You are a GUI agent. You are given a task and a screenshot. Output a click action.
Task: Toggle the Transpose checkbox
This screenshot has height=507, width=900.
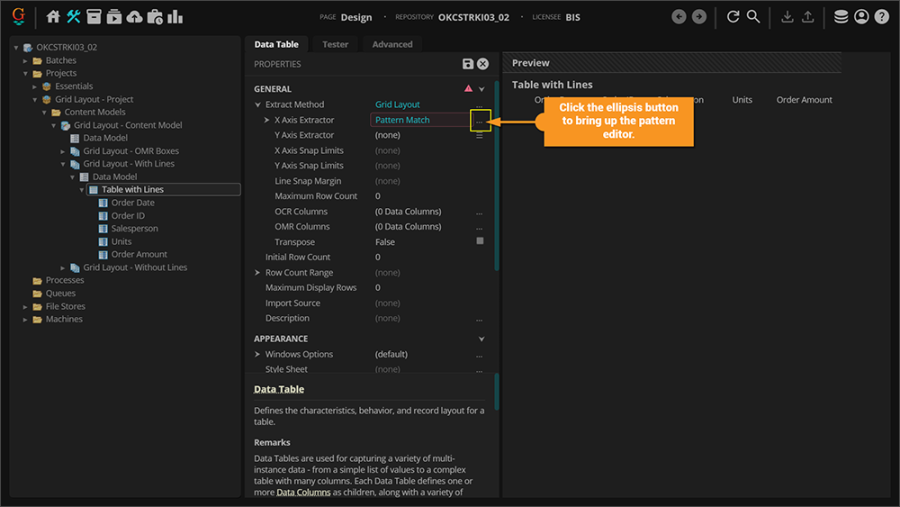[x=480, y=242]
